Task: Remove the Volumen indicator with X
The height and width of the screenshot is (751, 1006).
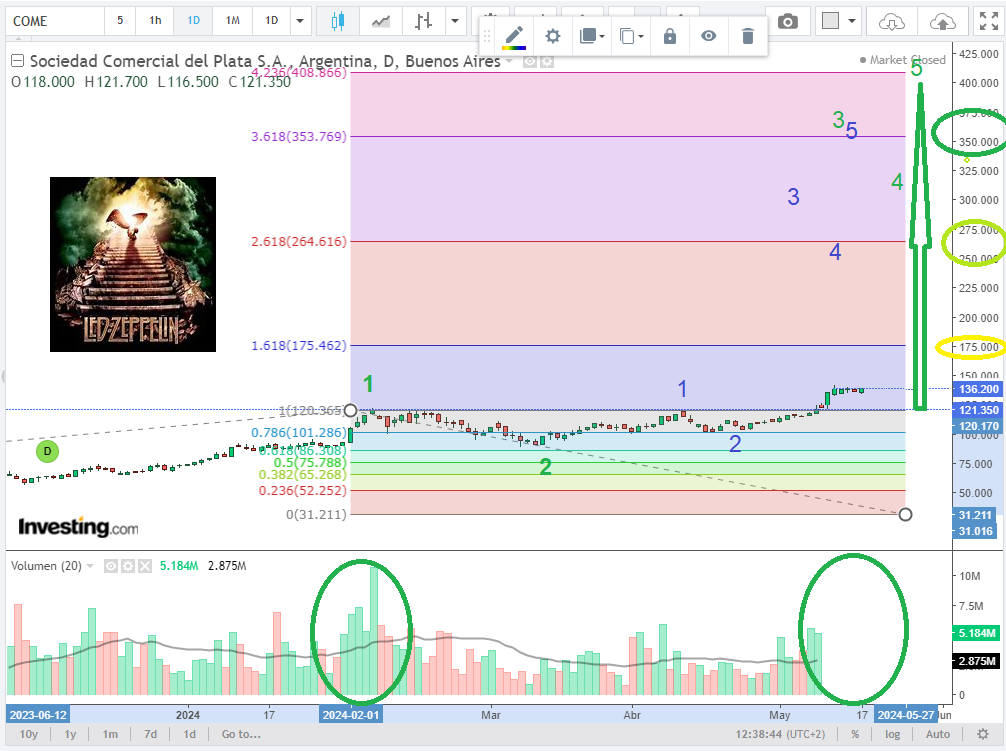Action: (x=145, y=566)
